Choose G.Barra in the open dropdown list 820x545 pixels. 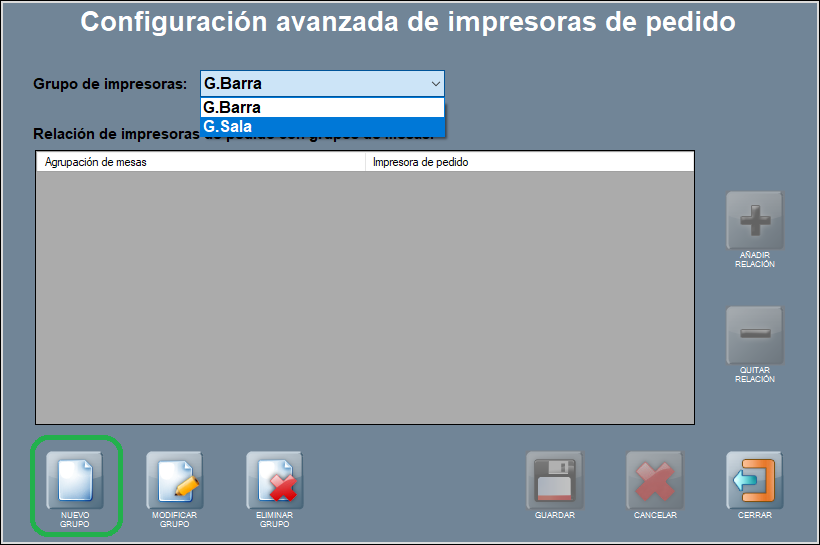(x=321, y=108)
